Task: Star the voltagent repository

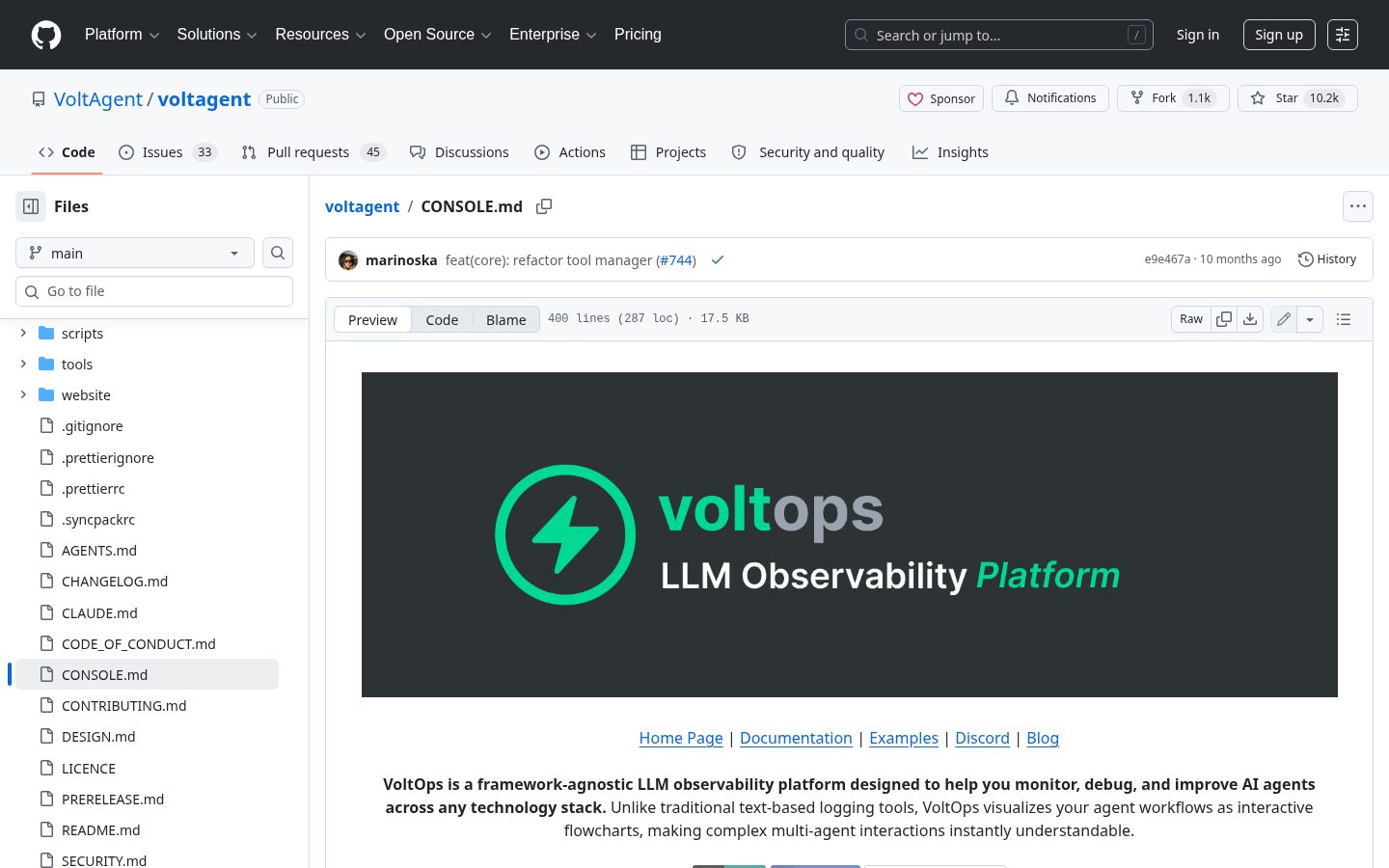Action: pos(1297,98)
